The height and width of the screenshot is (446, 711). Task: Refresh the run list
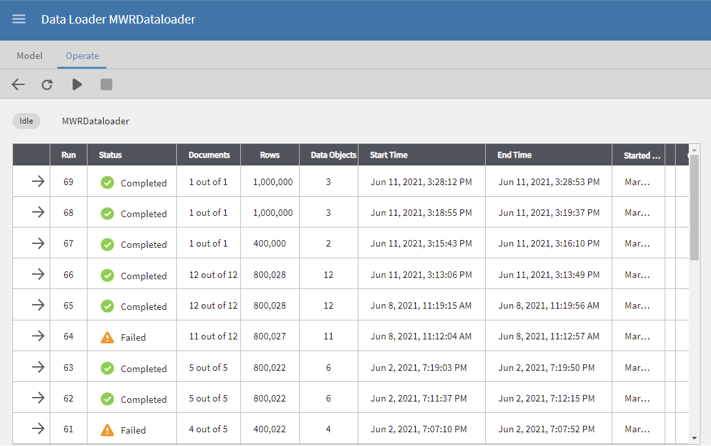47,85
